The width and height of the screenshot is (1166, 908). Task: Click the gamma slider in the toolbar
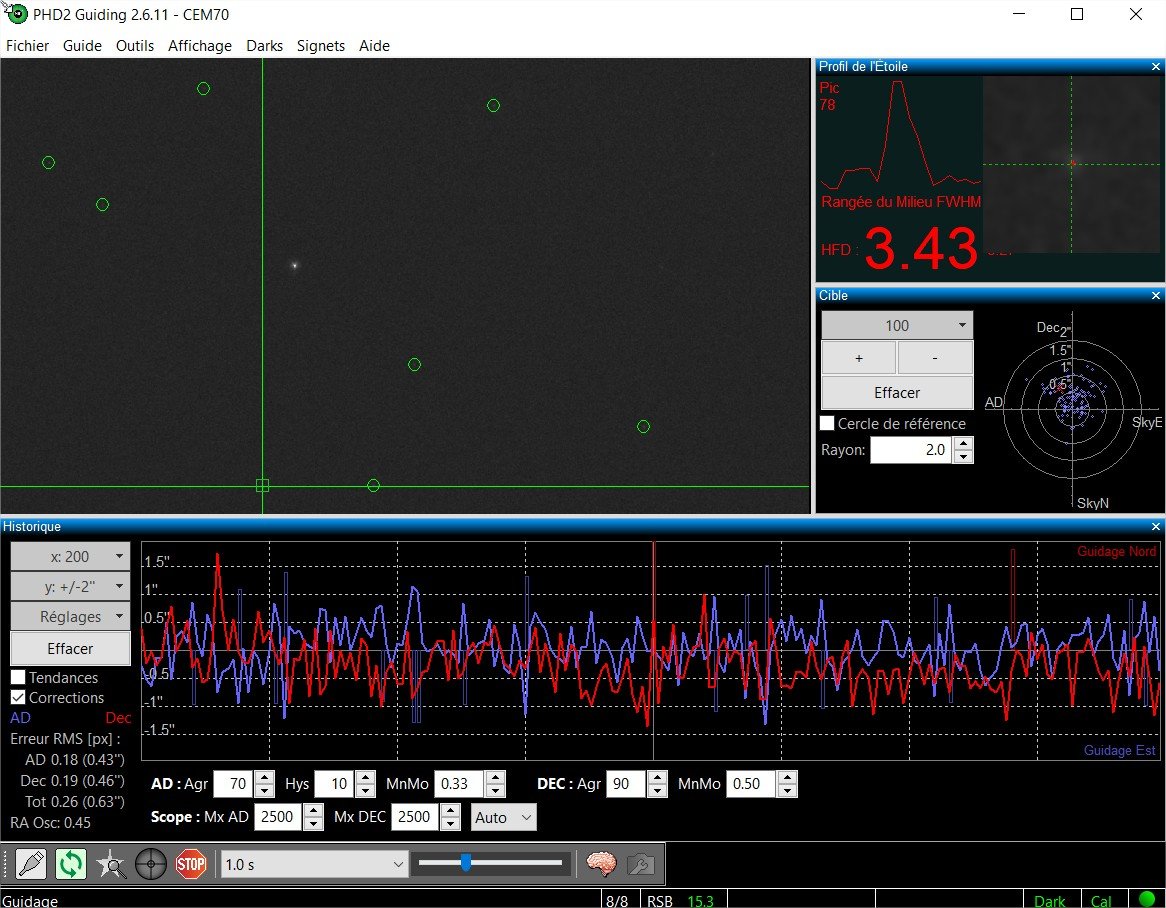(491, 863)
